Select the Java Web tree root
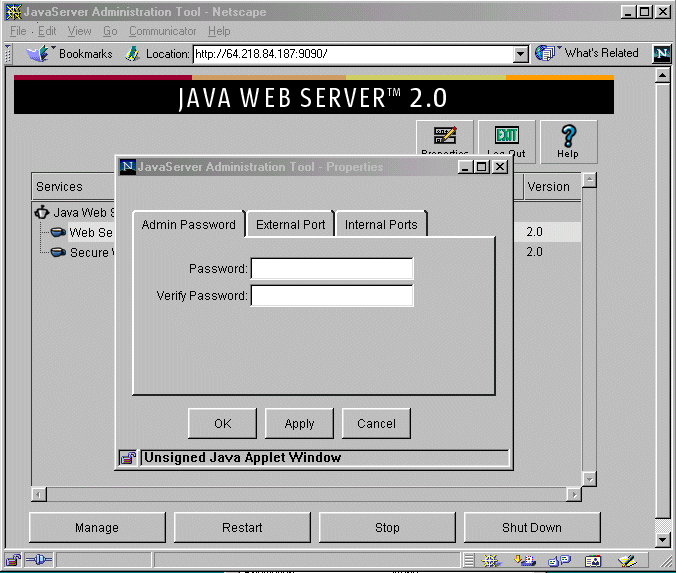 pos(84,212)
